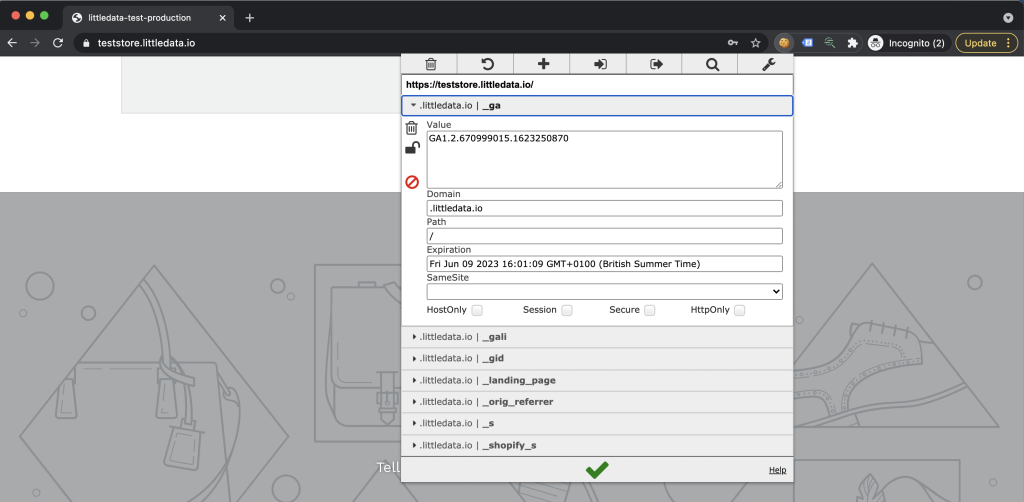Open the Extensions puzzle piece menu
This screenshot has width=1024, height=502.
tap(852, 43)
